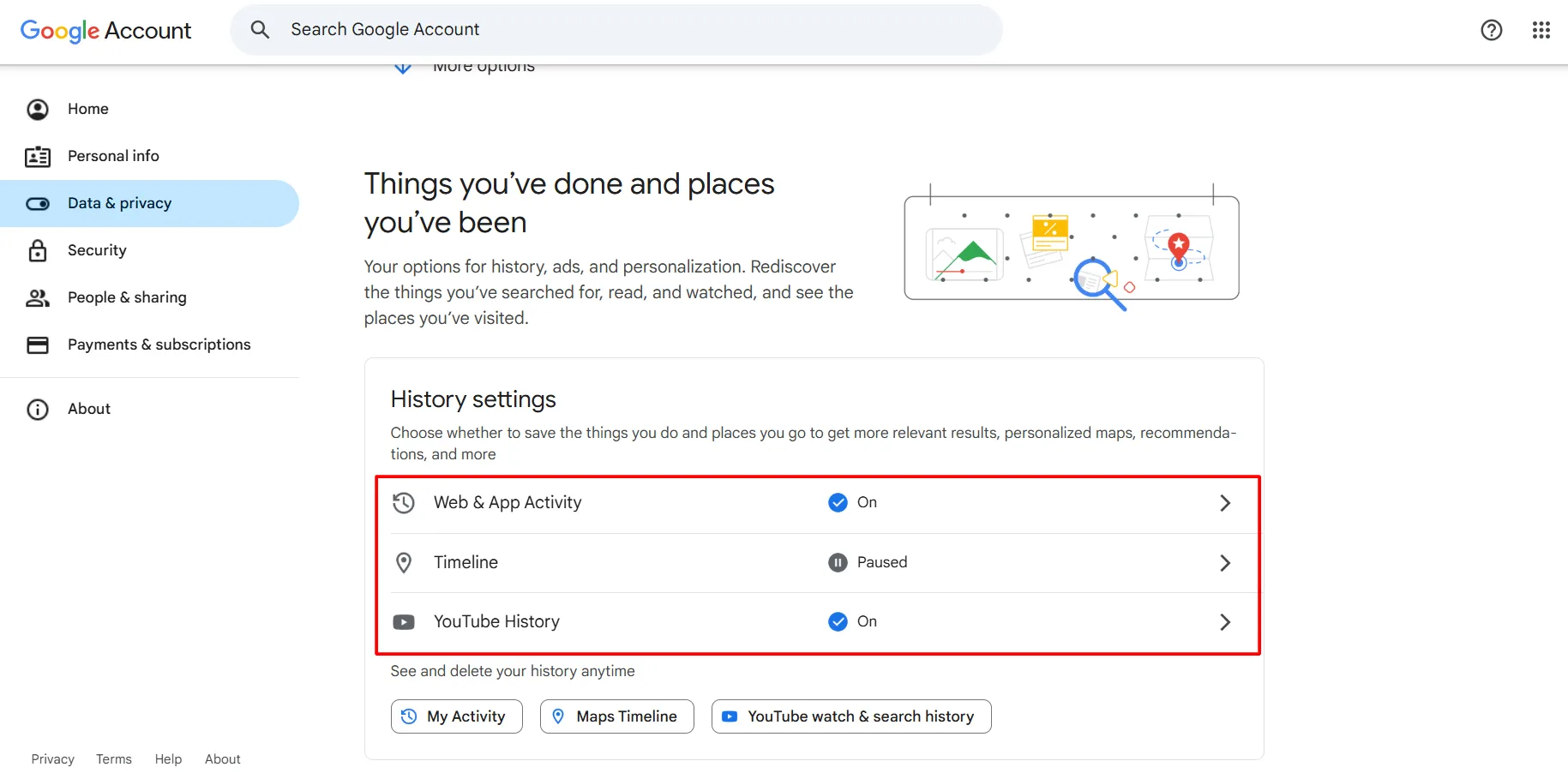1568x779 pixels.
Task: Click the About info circle icon
Action: (38, 409)
